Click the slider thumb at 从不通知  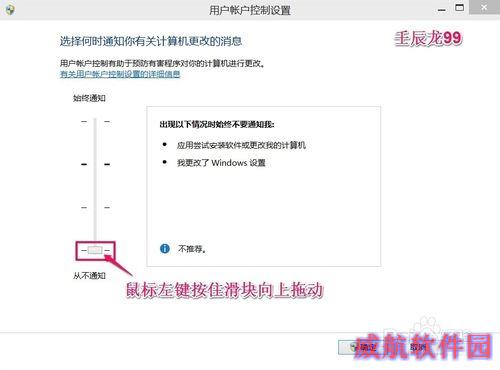coord(95,250)
